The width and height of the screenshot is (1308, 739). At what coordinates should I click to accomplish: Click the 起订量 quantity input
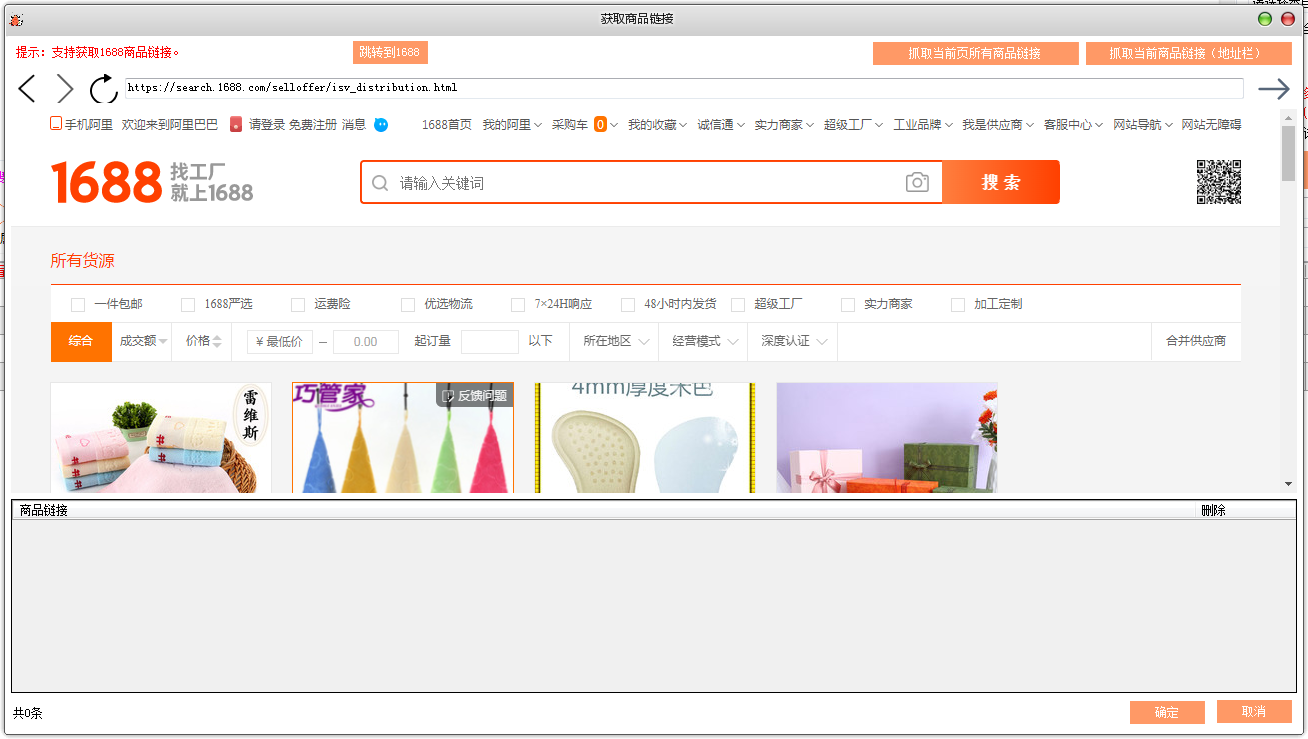tap(490, 342)
